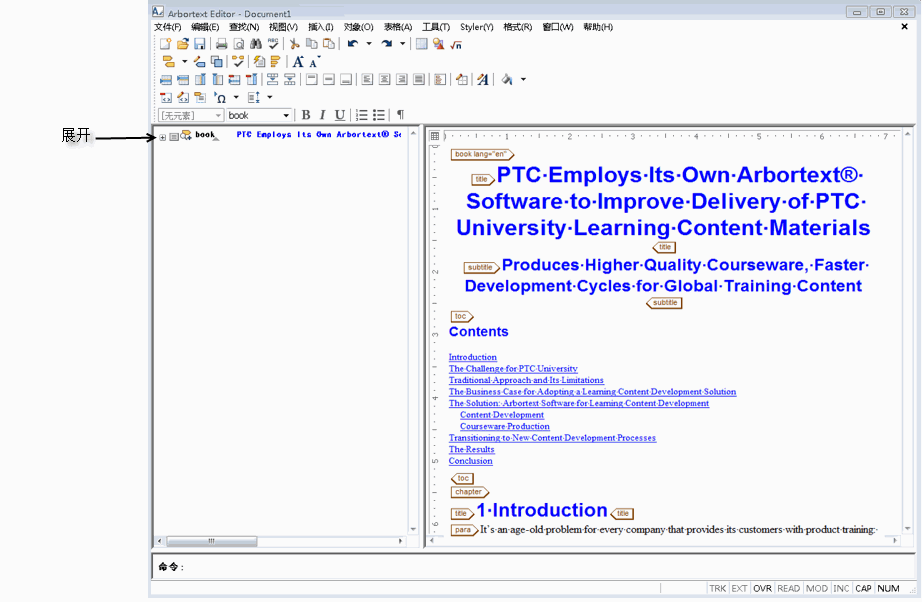
Task: Run spell check with the ABC checkmark icon
Action: pyautogui.click(x=273, y=44)
